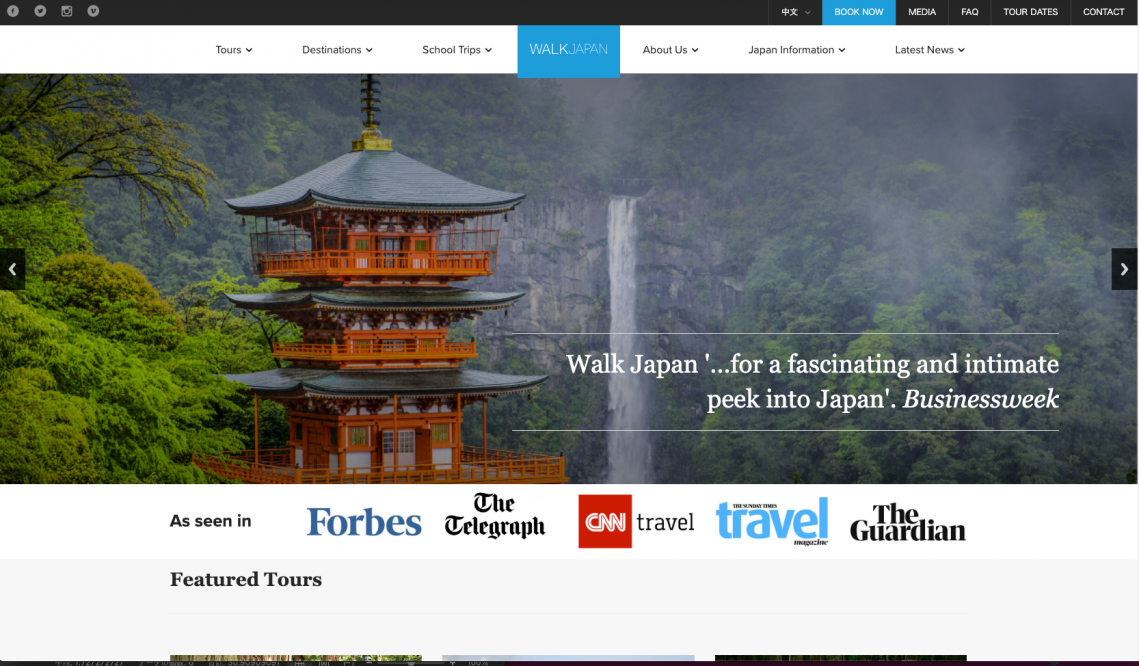The image size is (1139, 666).
Task: Expand the Tours menu
Action: pos(234,50)
